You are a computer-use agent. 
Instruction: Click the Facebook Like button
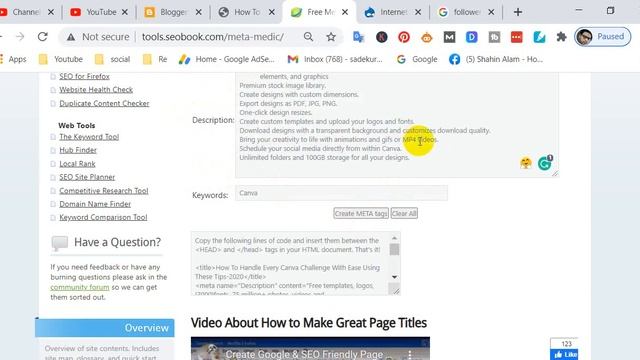pyautogui.click(x=564, y=355)
